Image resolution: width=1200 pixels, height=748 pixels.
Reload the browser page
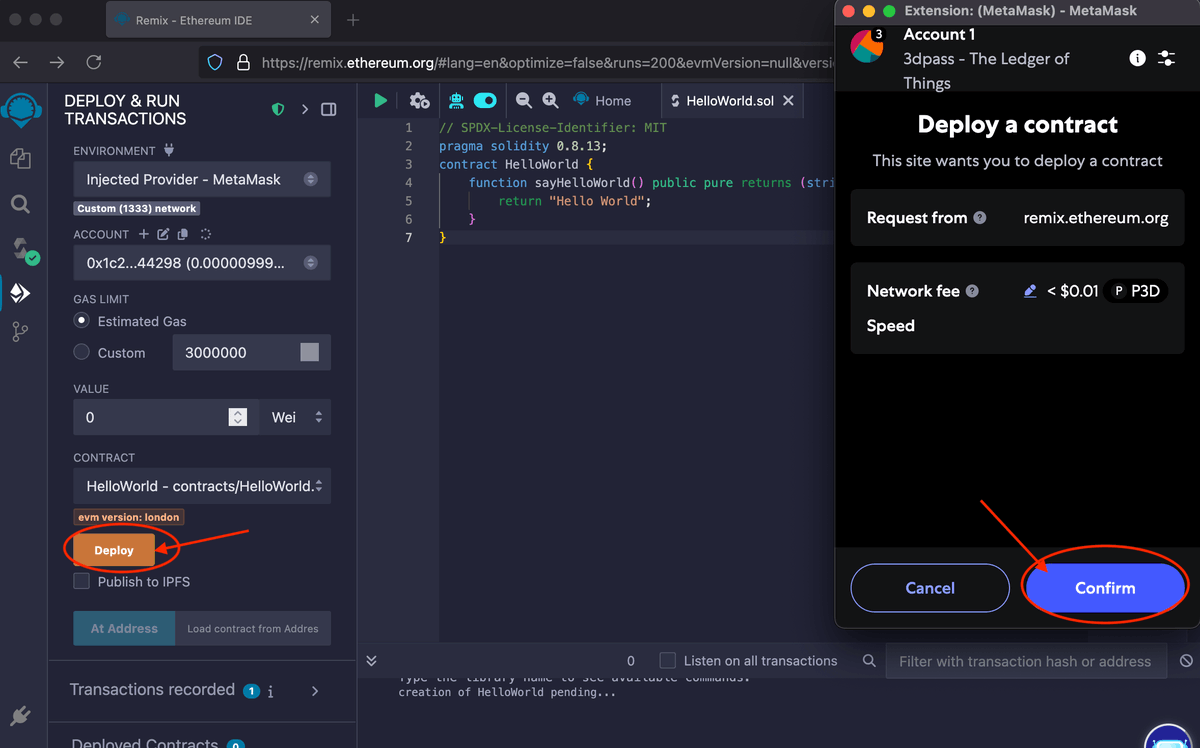(x=94, y=62)
